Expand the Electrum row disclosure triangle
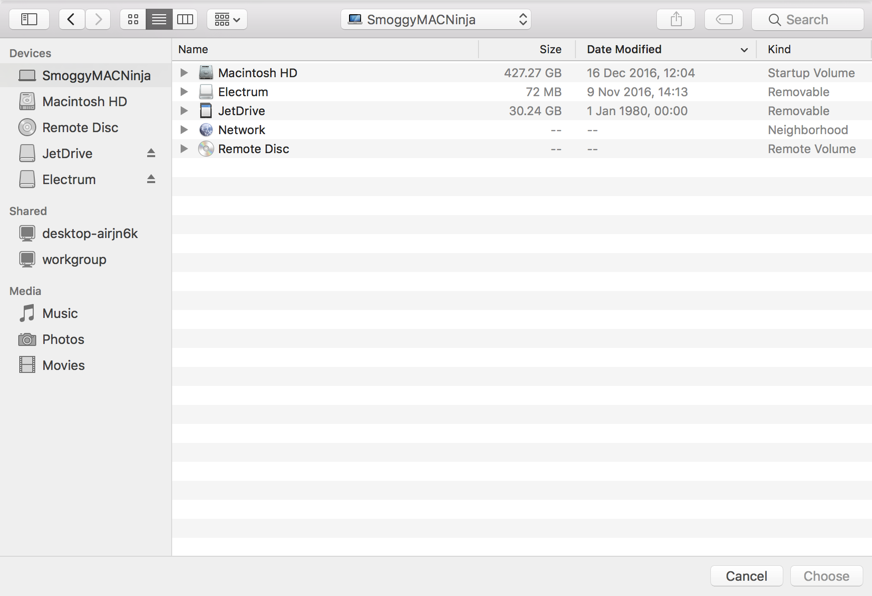 pos(184,92)
